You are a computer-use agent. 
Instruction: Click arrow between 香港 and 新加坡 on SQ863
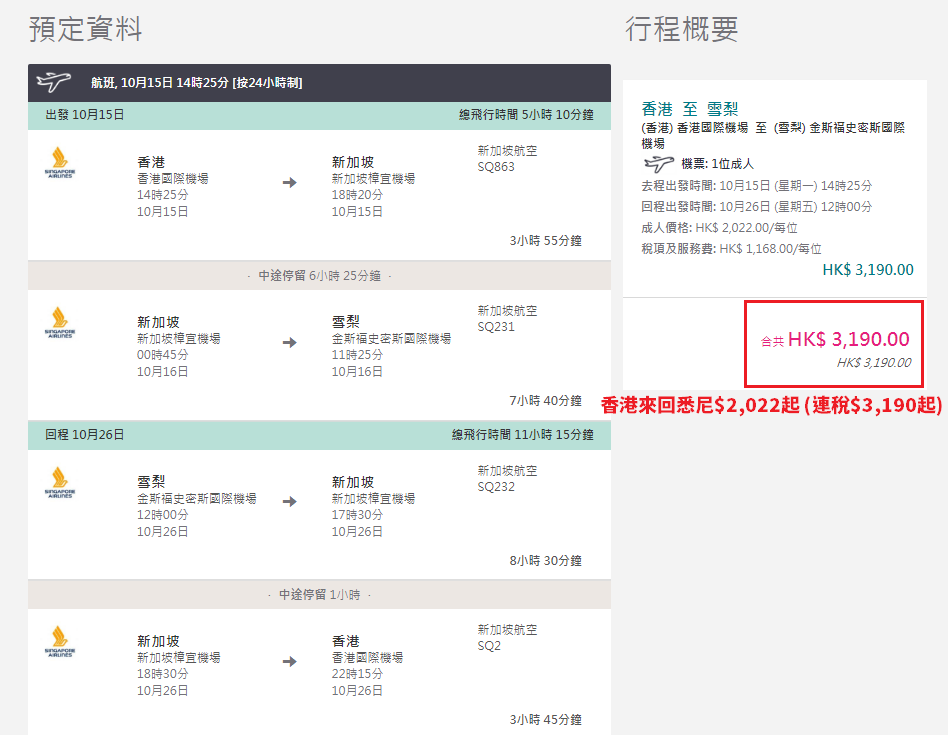(x=290, y=182)
